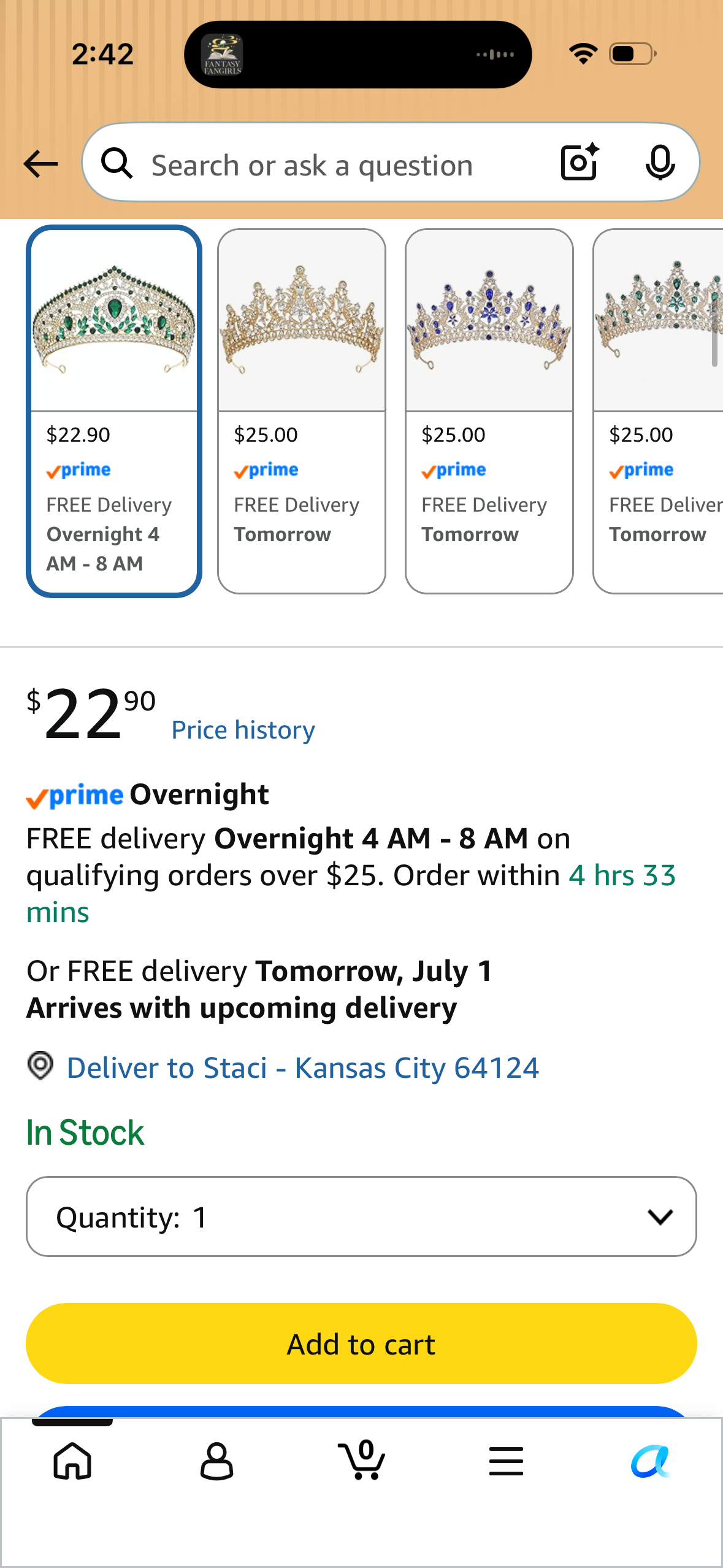Change delivery address Kansas City 64124
Viewport: 723px width, 1568px height.
pos(303,1067)
